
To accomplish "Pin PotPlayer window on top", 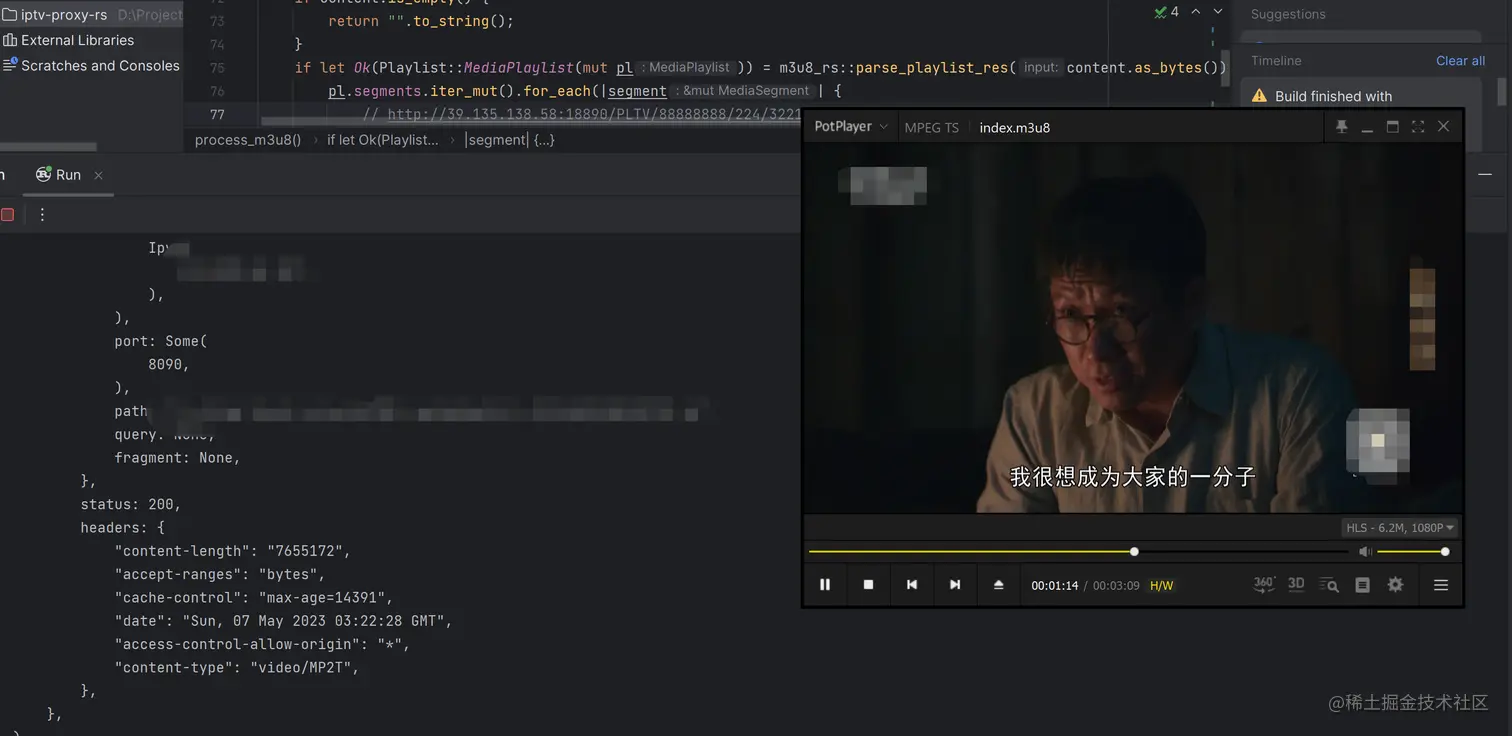I will click(x=1342, y=127).
